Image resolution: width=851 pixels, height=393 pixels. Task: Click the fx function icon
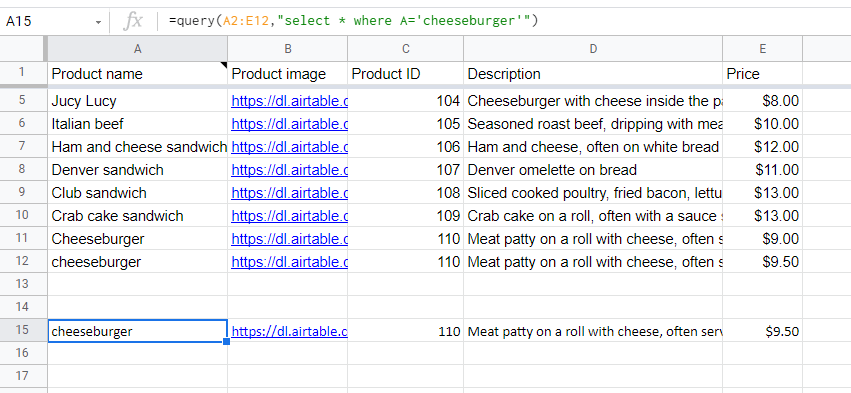point(132,22)
